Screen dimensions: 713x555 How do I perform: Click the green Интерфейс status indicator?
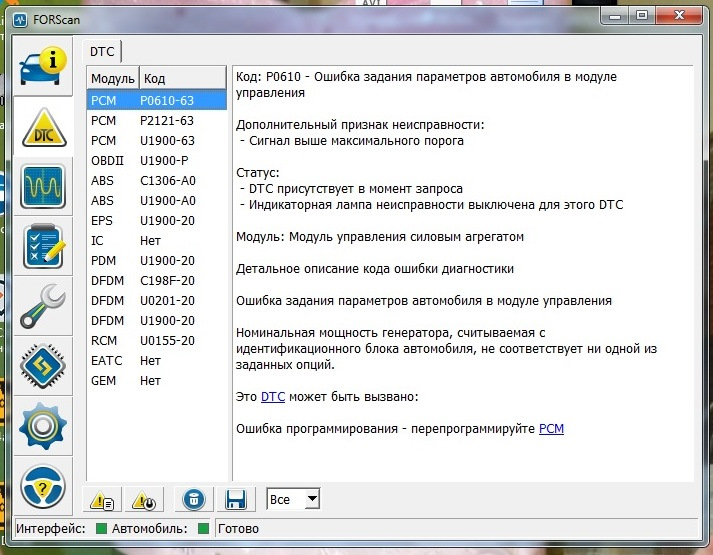click(101, 529)
